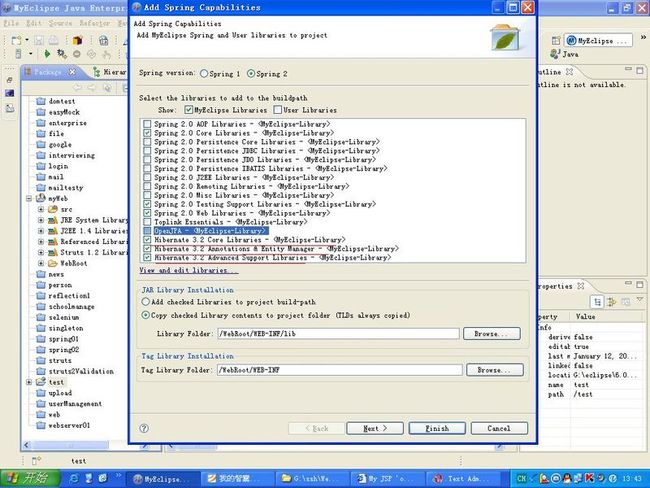
Task: Click the Package Explorer tab icon
Action: point(28,72)
